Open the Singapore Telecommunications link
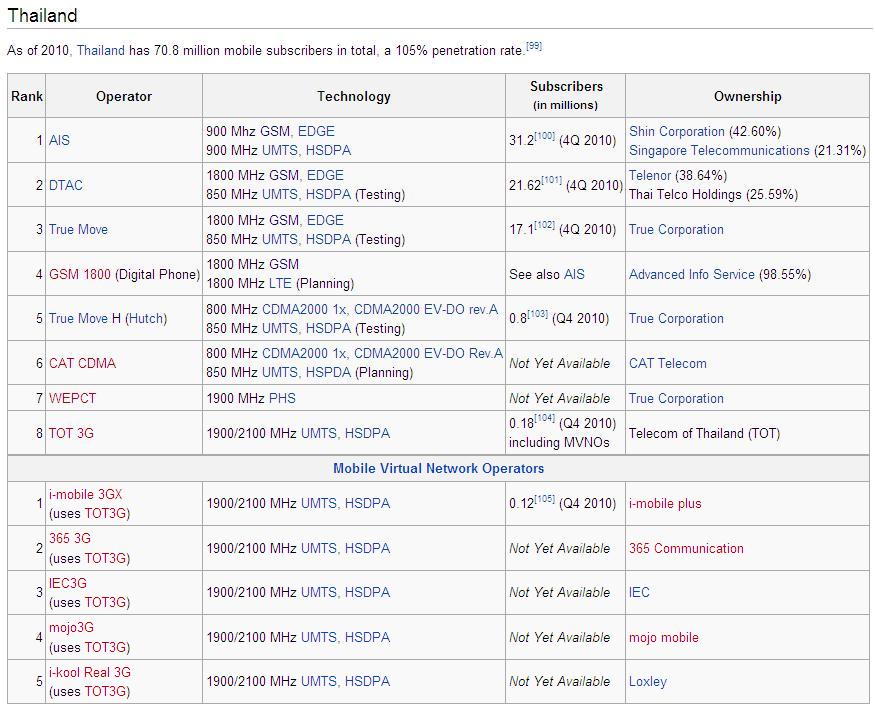Screen dimensions: 875x709 coord(719,150)
